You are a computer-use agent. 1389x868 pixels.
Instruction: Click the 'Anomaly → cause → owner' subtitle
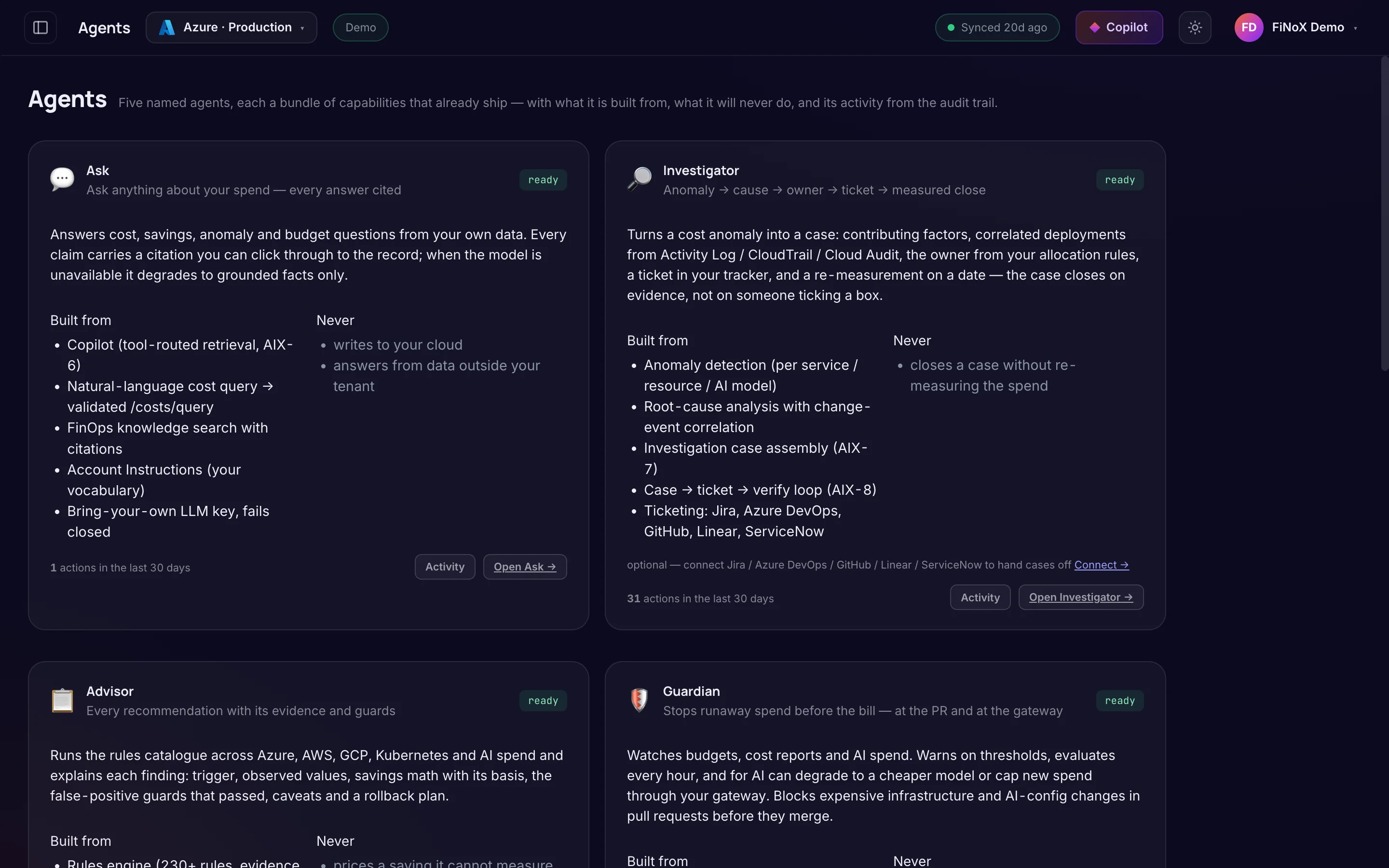tap(824, 190)
